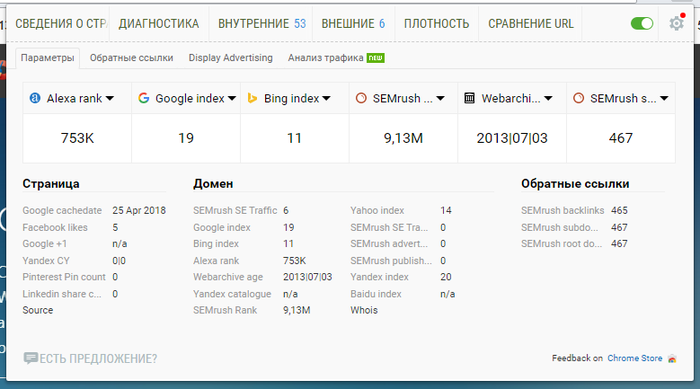Click the 753K Alexa rank top value
The image size is (700, 389).
77,138
